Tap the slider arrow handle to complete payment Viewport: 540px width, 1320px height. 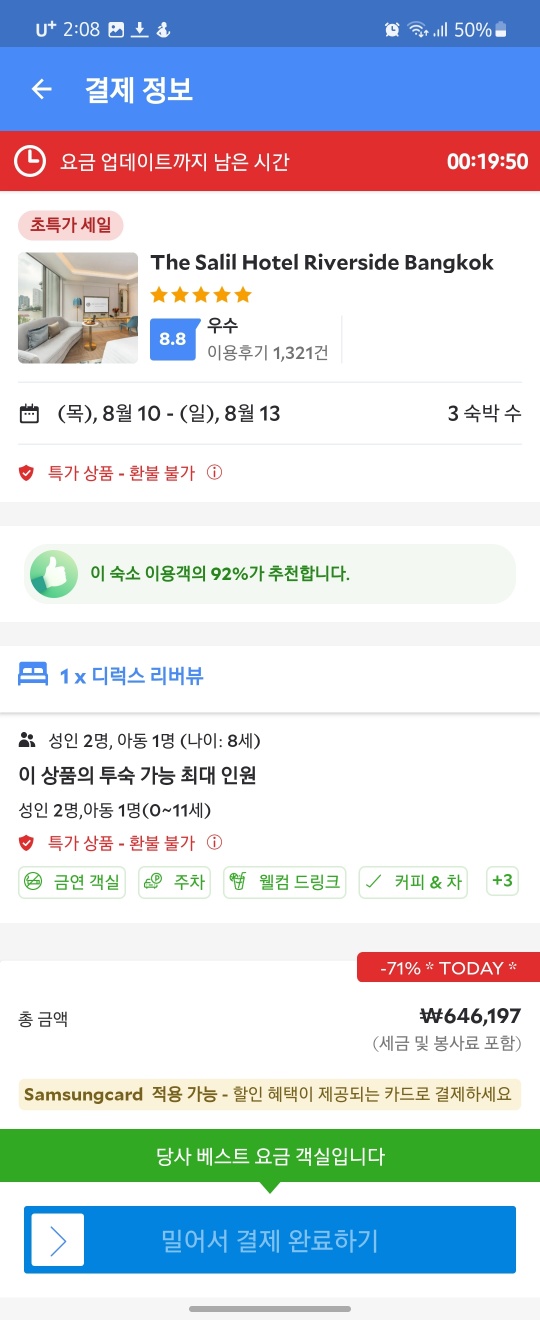pyautogui.click(x=58, y=1240)
